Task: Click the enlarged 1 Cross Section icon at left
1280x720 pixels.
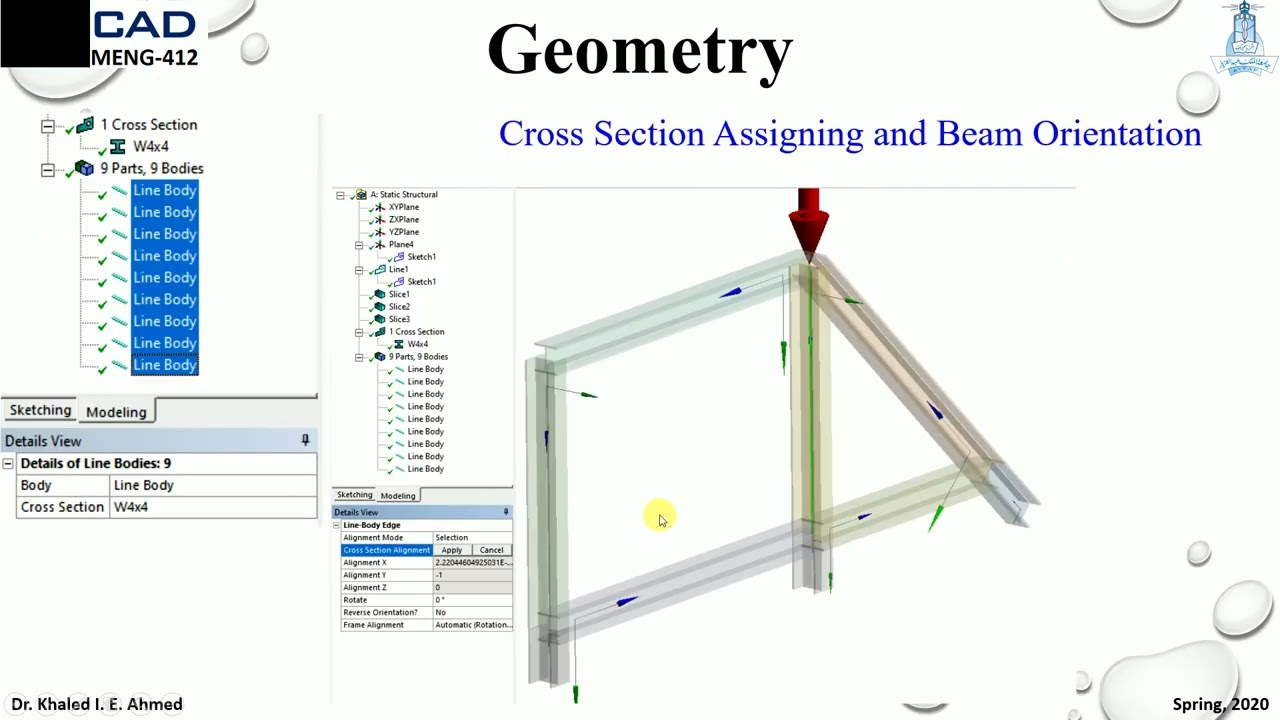Action: coord(85,125)
